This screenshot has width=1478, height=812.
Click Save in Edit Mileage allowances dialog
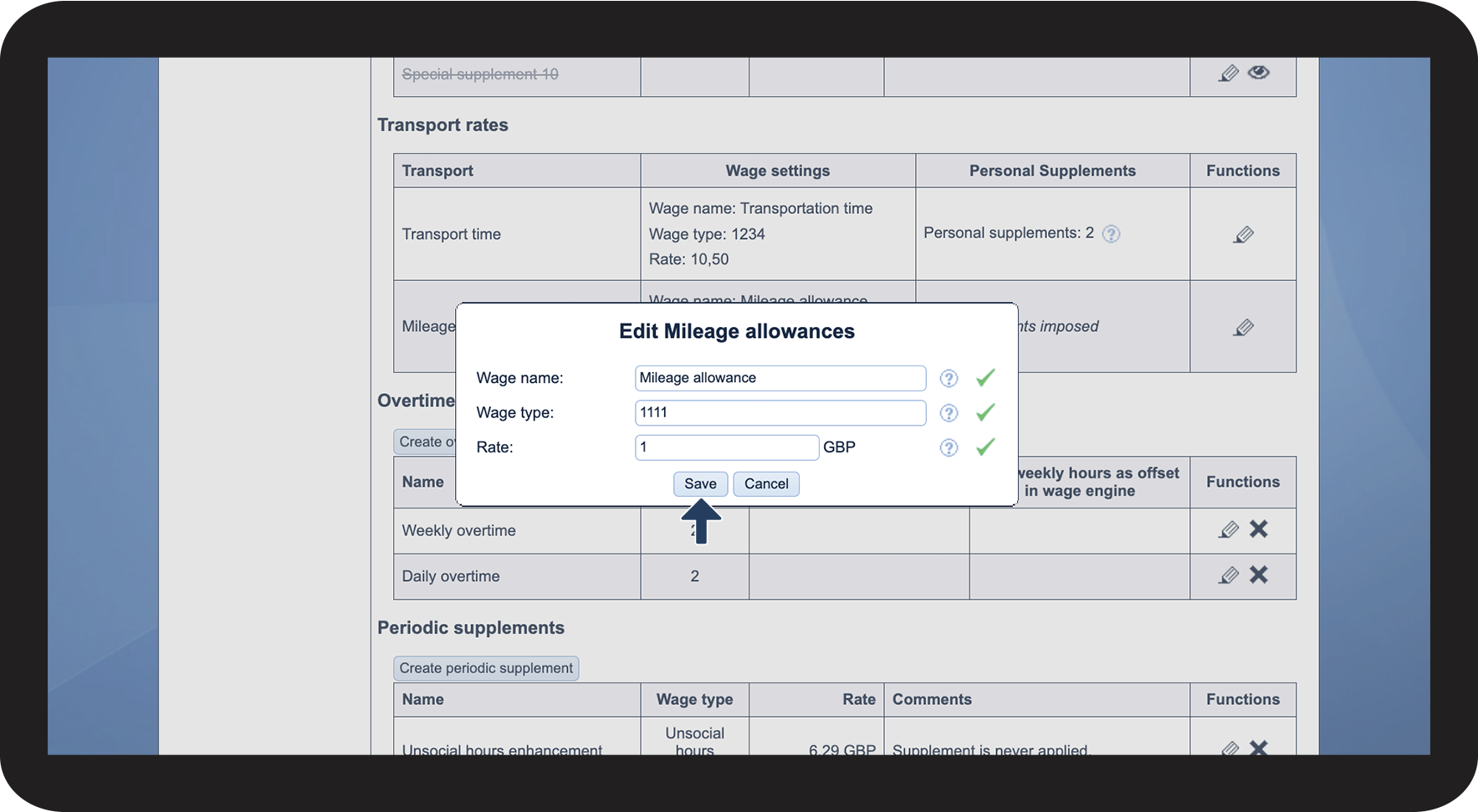pos(699,484)
